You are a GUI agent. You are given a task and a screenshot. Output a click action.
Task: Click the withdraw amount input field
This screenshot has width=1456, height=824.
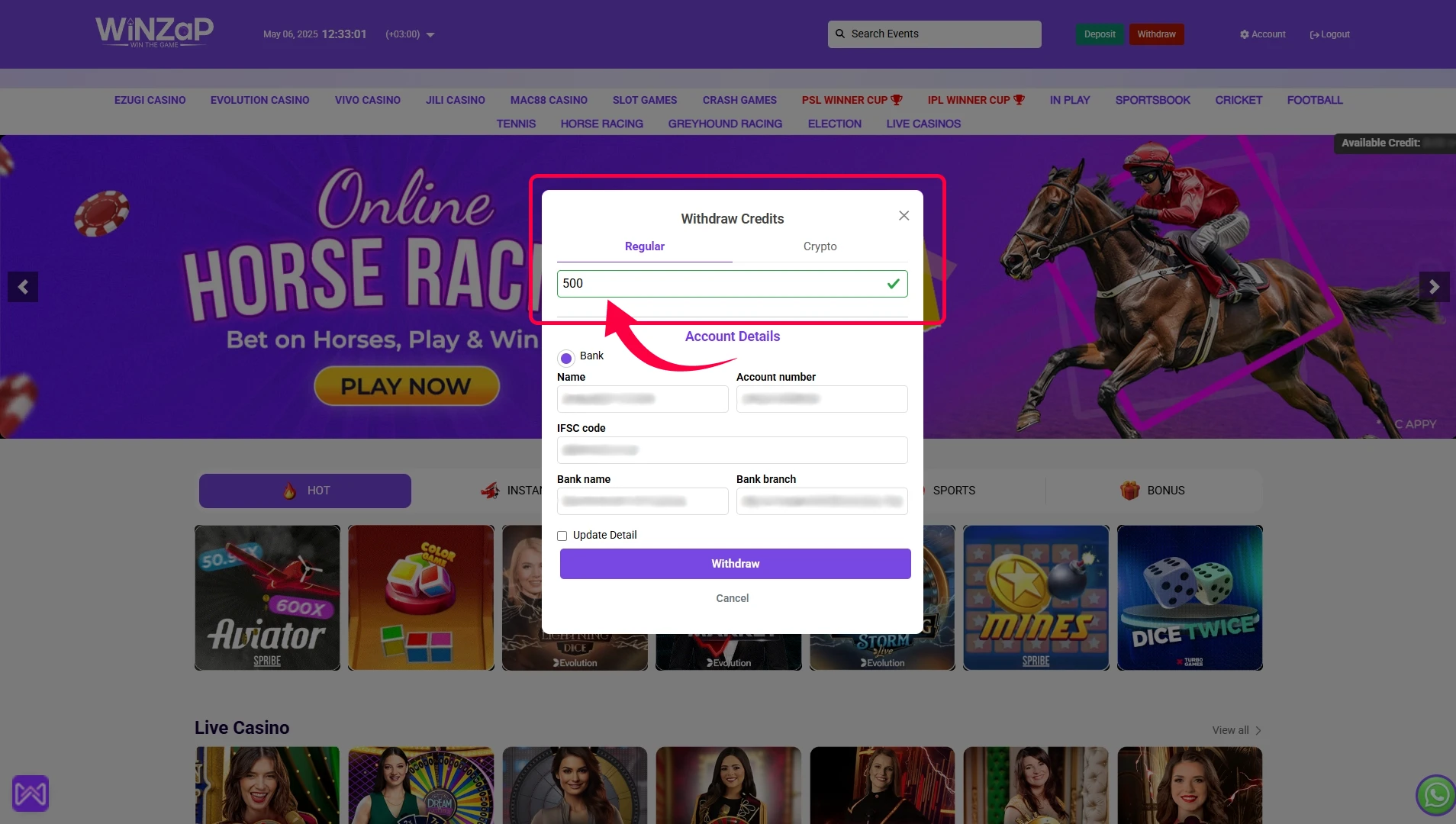pos(721,284)
